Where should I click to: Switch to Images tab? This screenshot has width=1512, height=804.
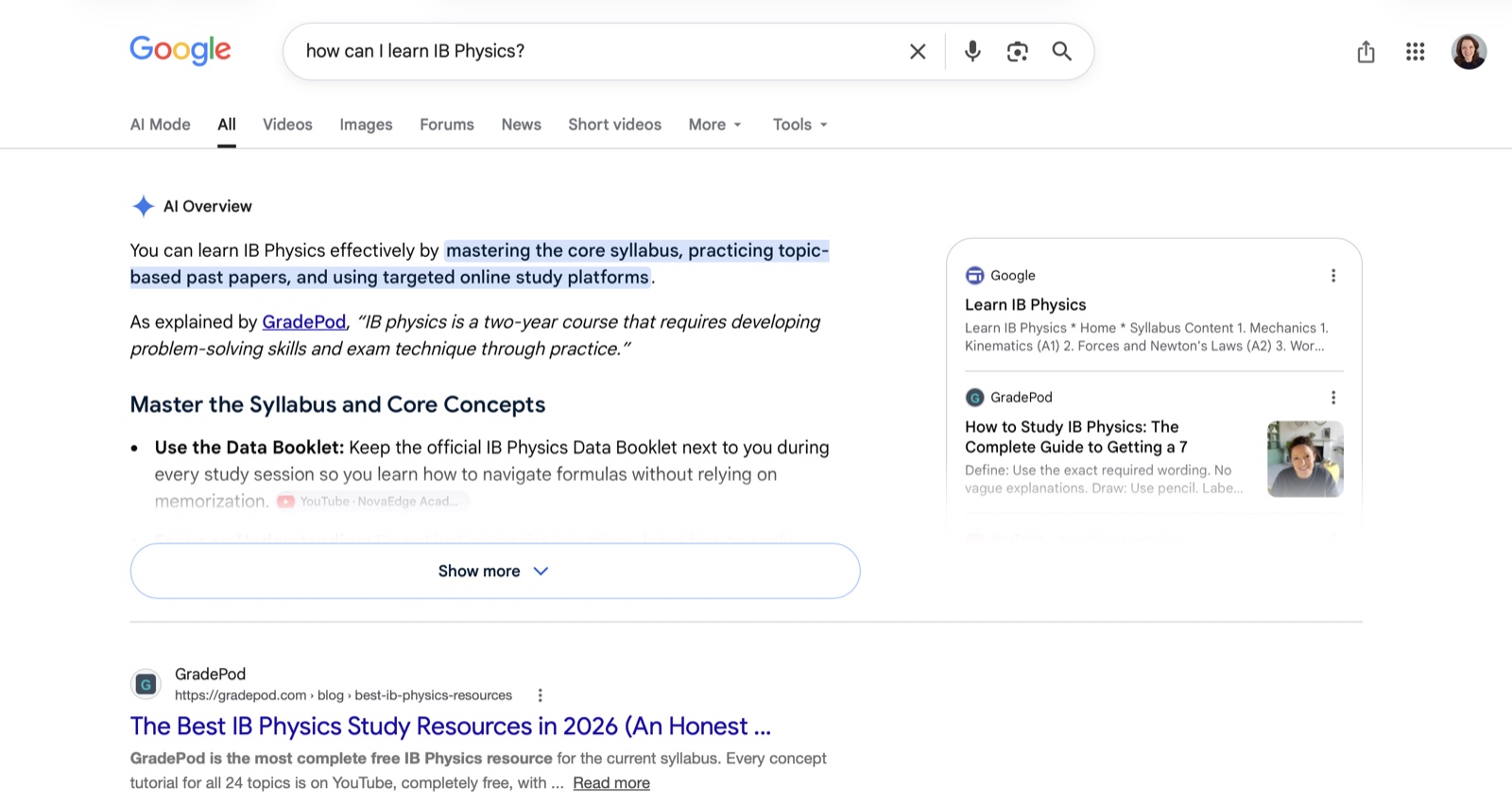(366, 125)
